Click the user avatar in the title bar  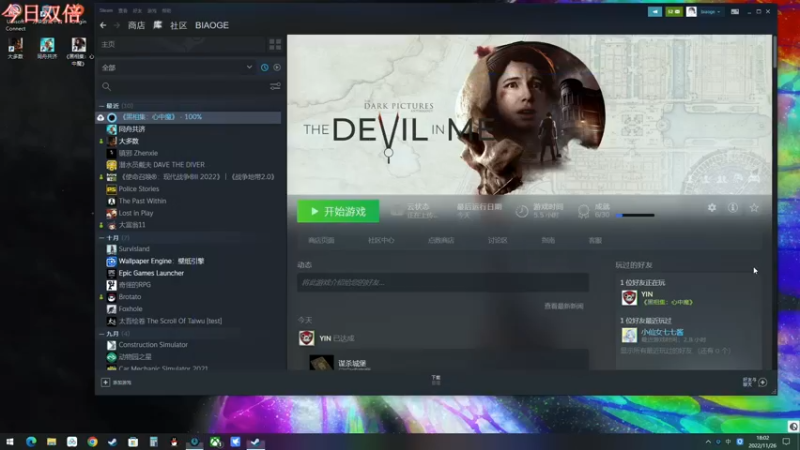pos(691,11)
